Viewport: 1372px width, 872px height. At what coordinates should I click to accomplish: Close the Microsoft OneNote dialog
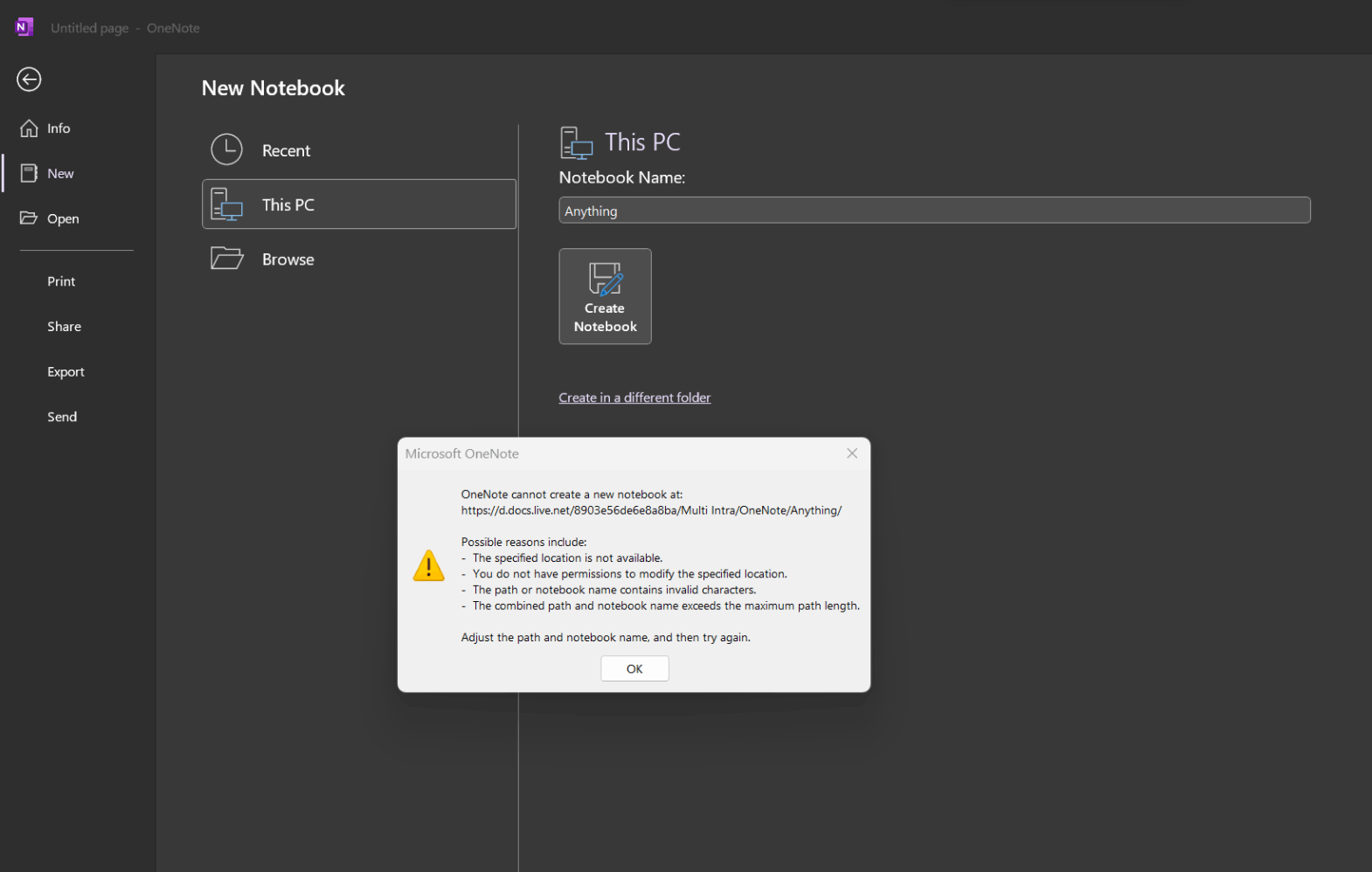pos(852,453)
